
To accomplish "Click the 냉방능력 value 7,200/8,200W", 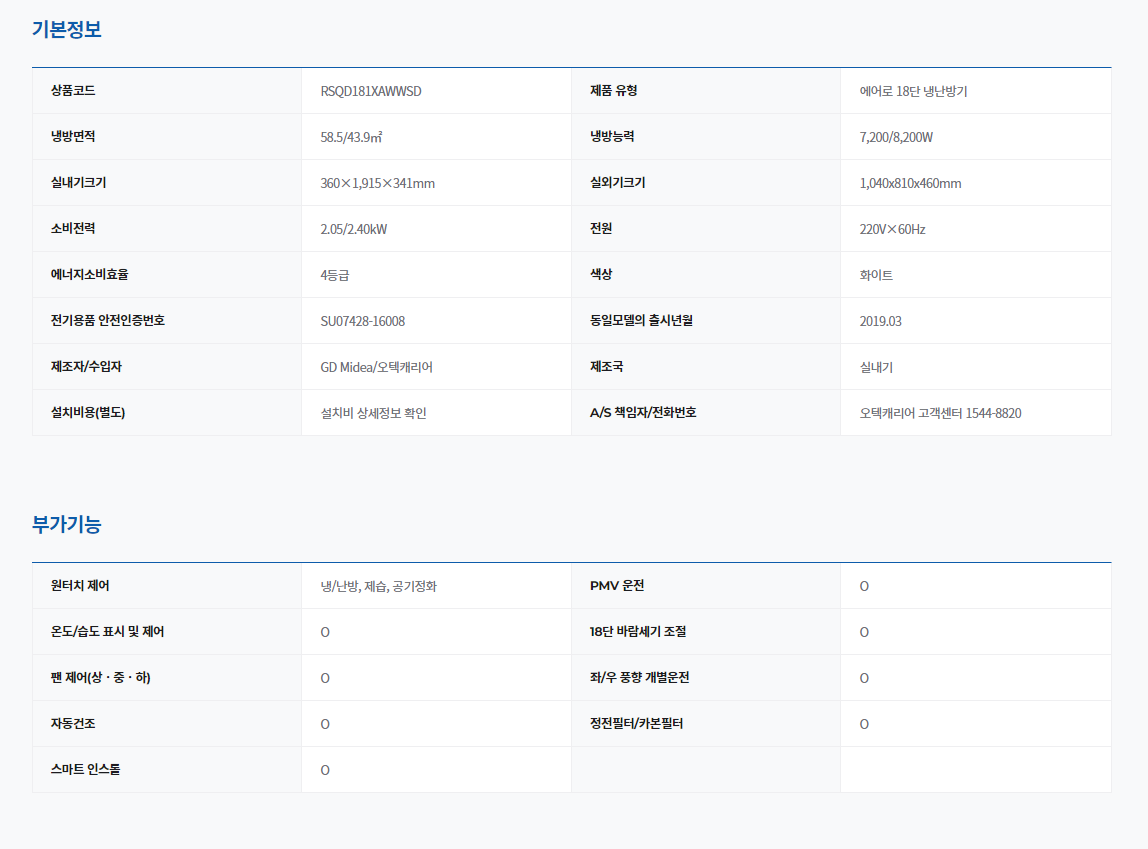I will pyautogui.click(x=896, y=137).
